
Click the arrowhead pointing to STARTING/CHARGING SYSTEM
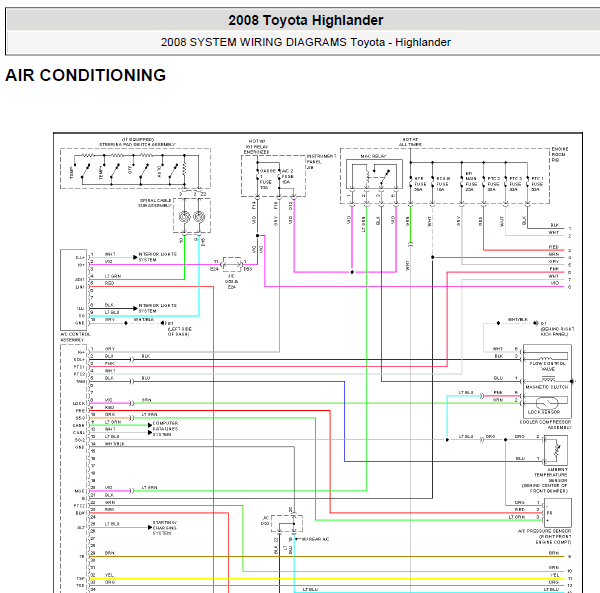point(150,528)
